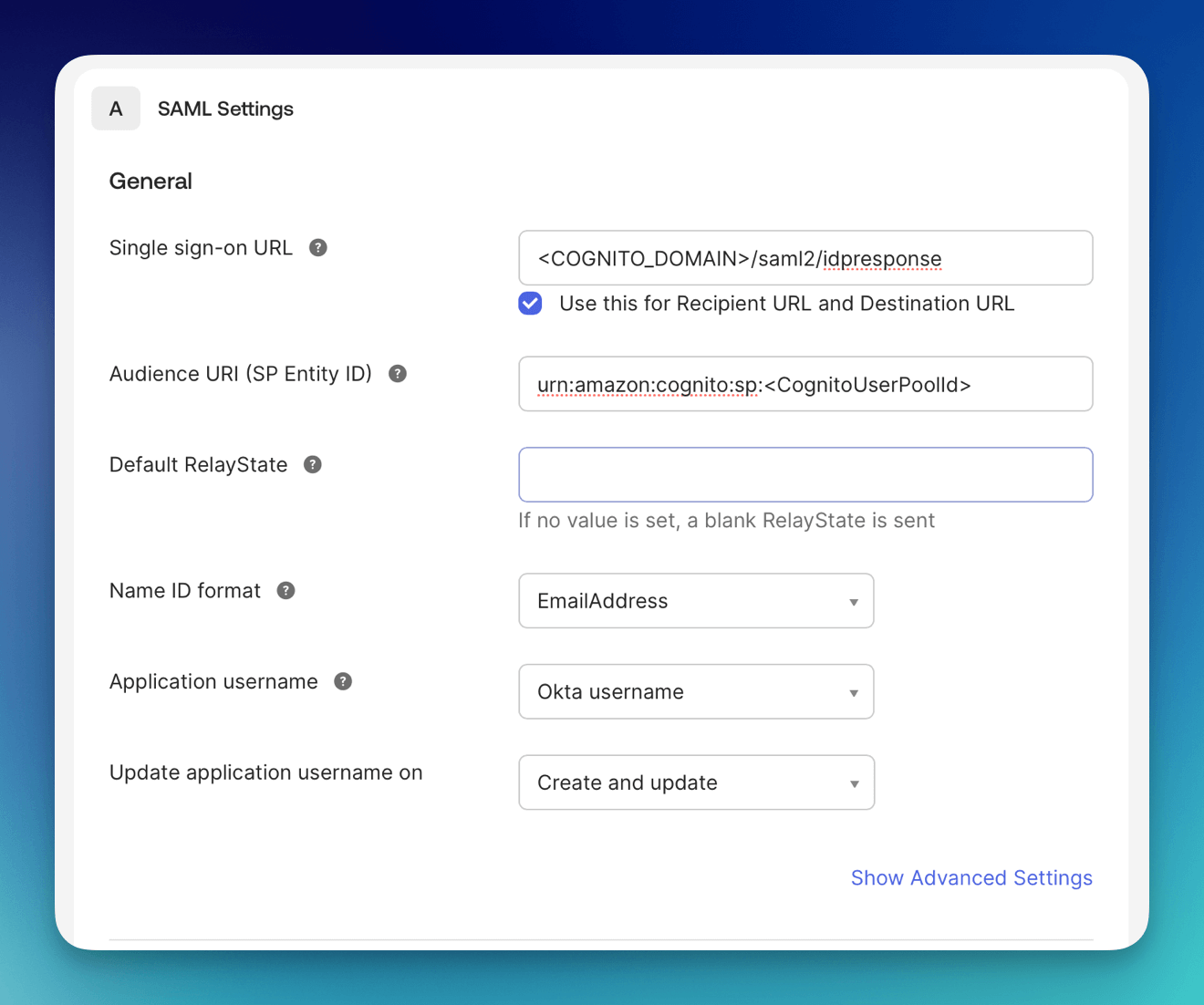Open help icon beside Audience URI label
Screen dimensions: 1204x1005
(398, 374)
